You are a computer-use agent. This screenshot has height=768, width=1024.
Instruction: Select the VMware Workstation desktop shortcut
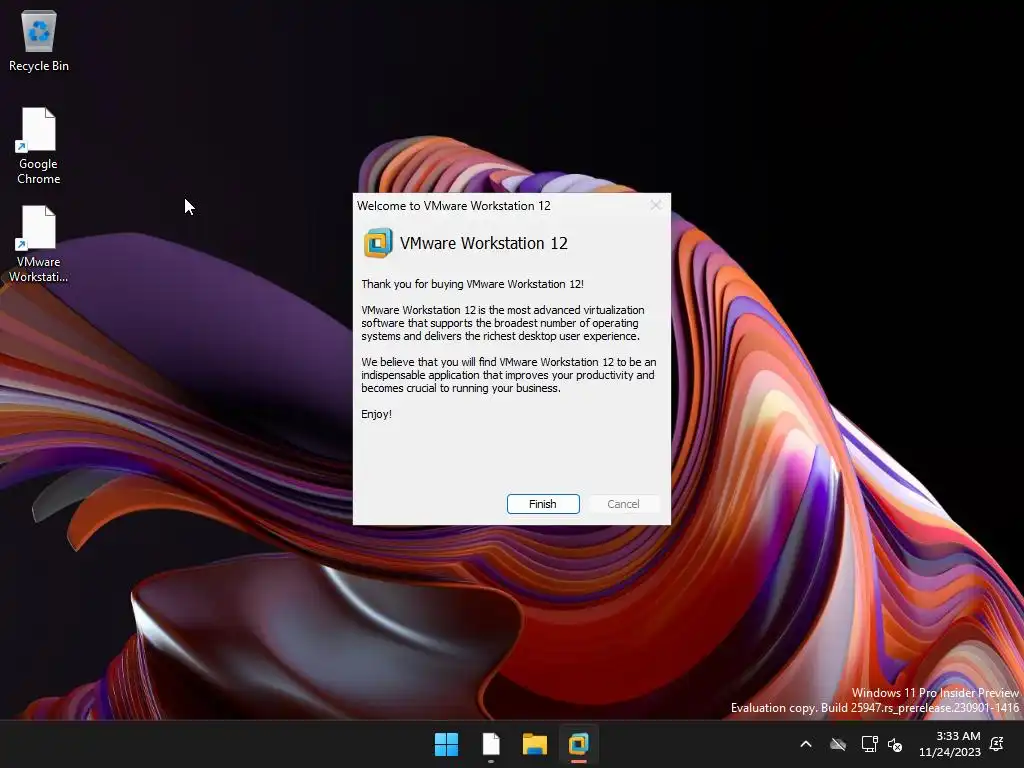coord(39,244)
